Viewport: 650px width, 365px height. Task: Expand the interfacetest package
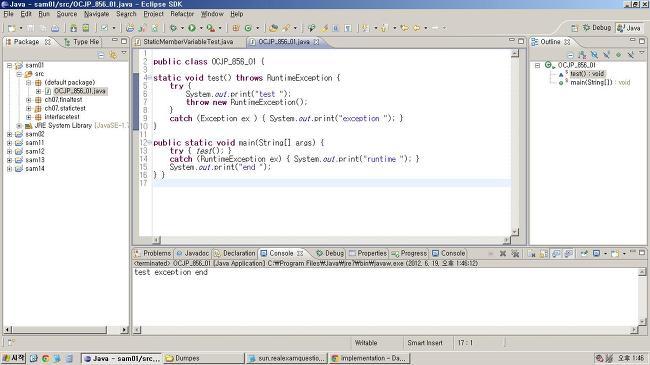point(29,117)
